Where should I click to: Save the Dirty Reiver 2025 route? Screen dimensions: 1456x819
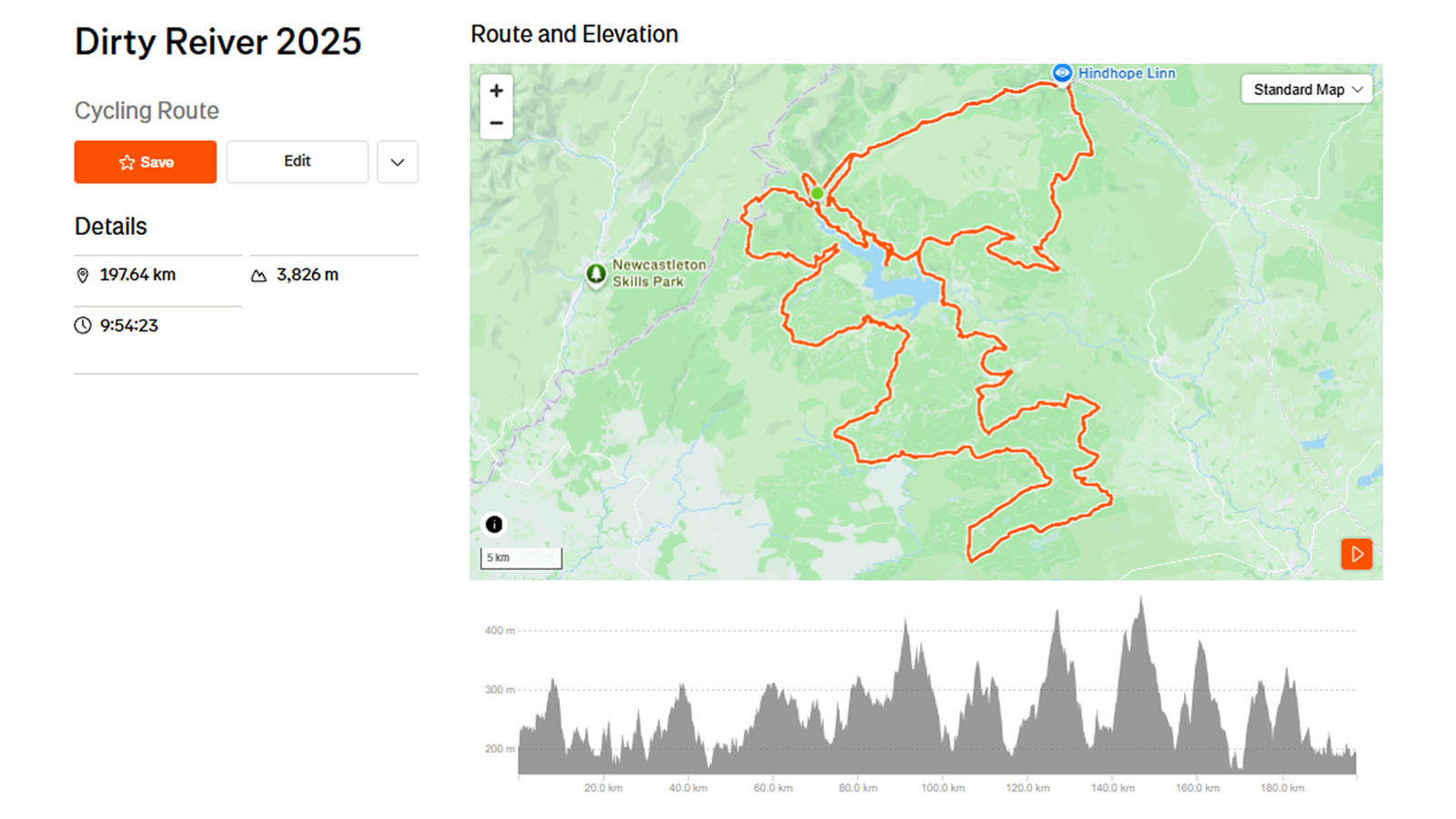[x=146, y=162]
